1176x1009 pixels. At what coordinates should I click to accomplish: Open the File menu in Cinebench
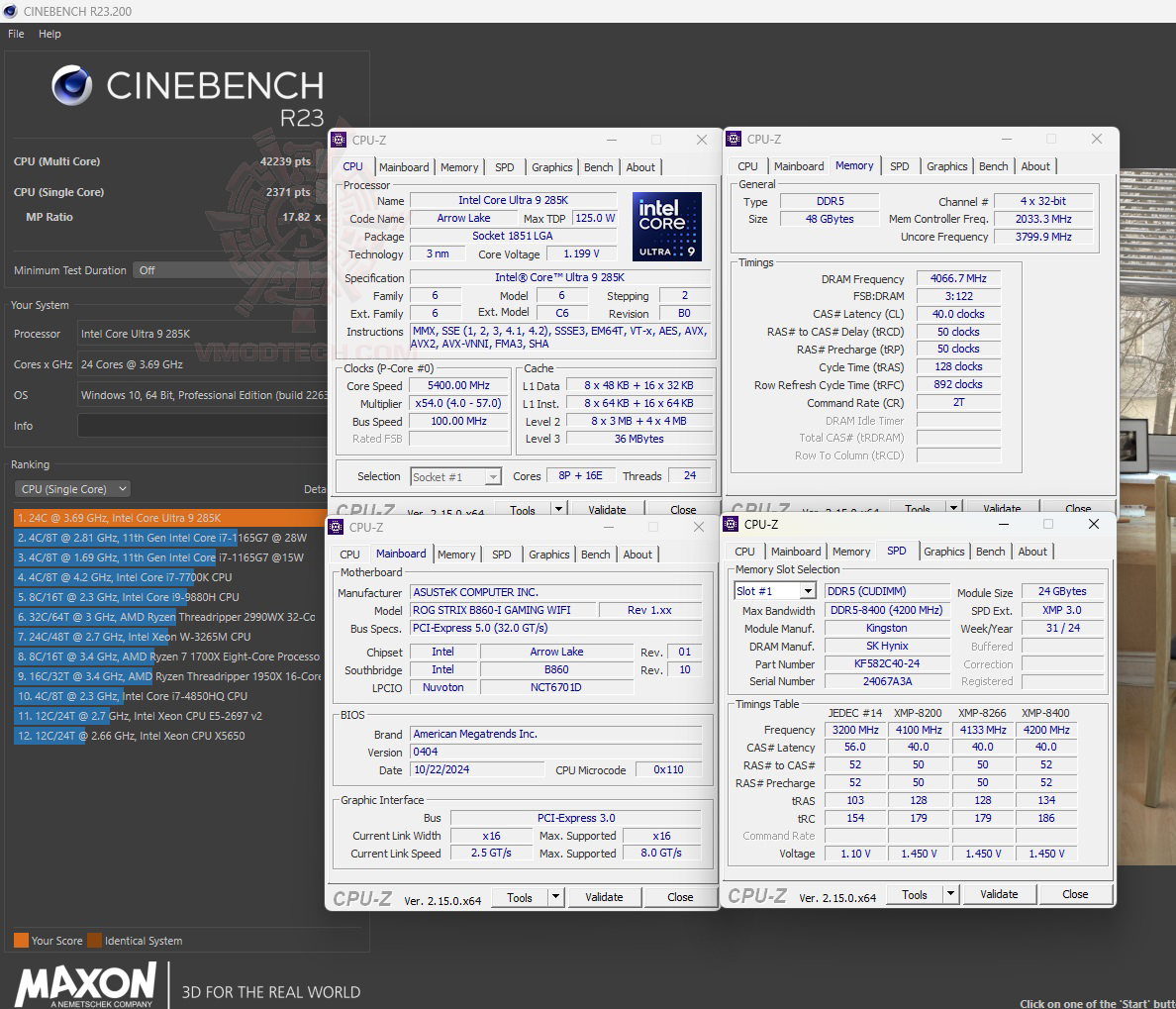pyautogui.click(x=16, y=34)
